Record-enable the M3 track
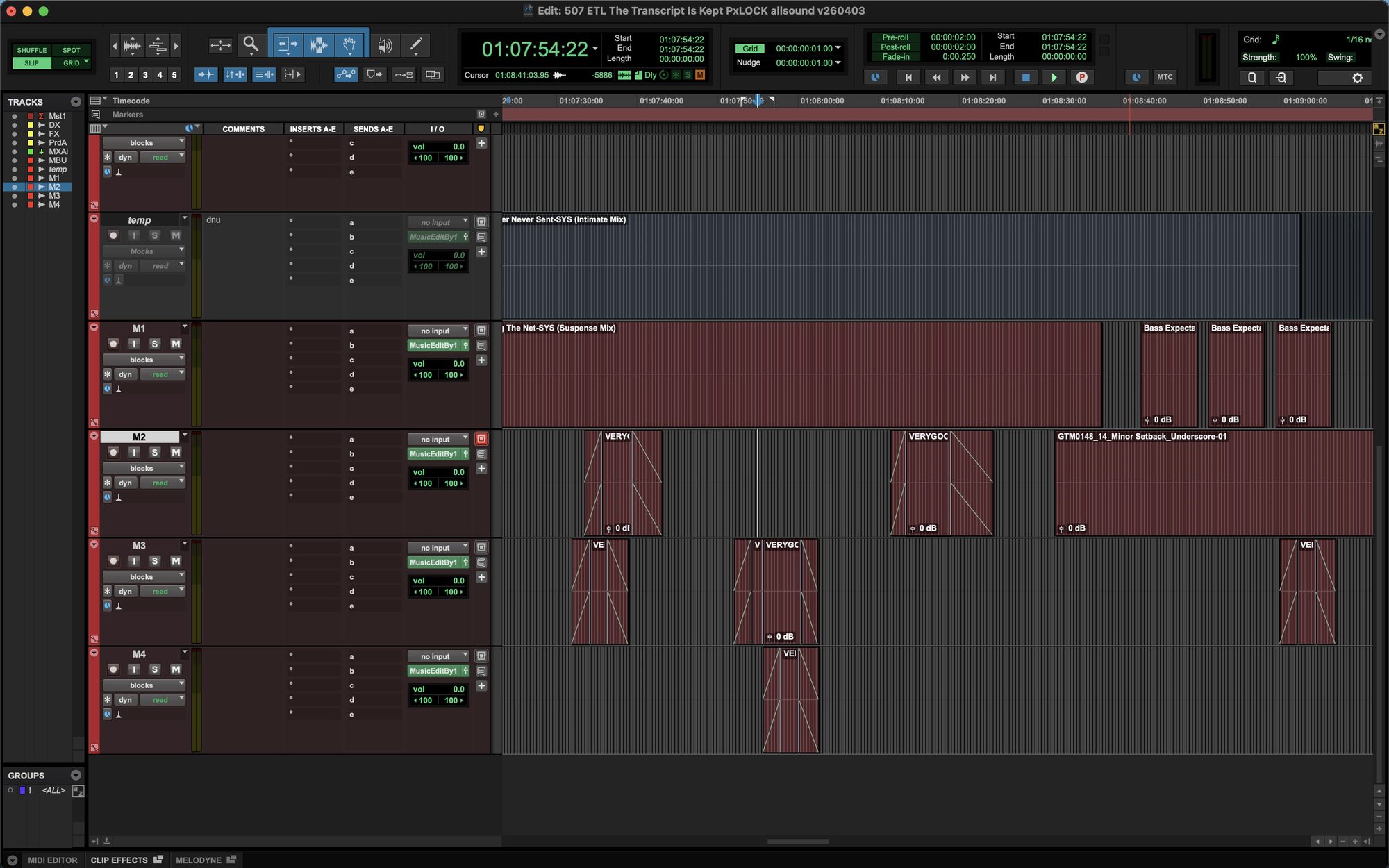 [x=113, y=560]
